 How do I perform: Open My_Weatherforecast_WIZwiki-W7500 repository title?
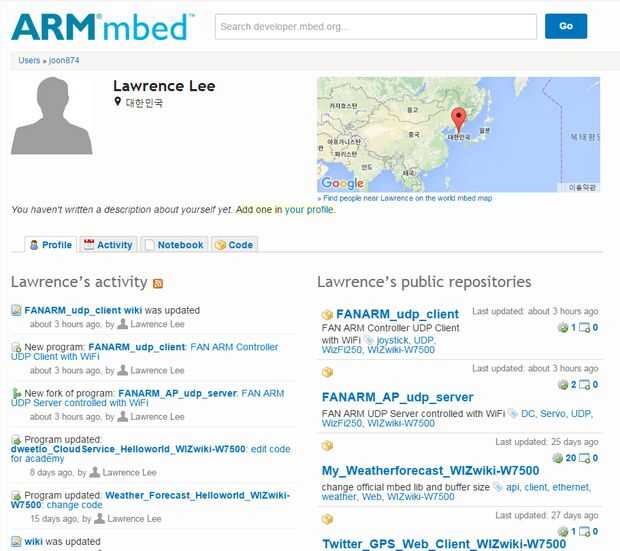(431, 471)
